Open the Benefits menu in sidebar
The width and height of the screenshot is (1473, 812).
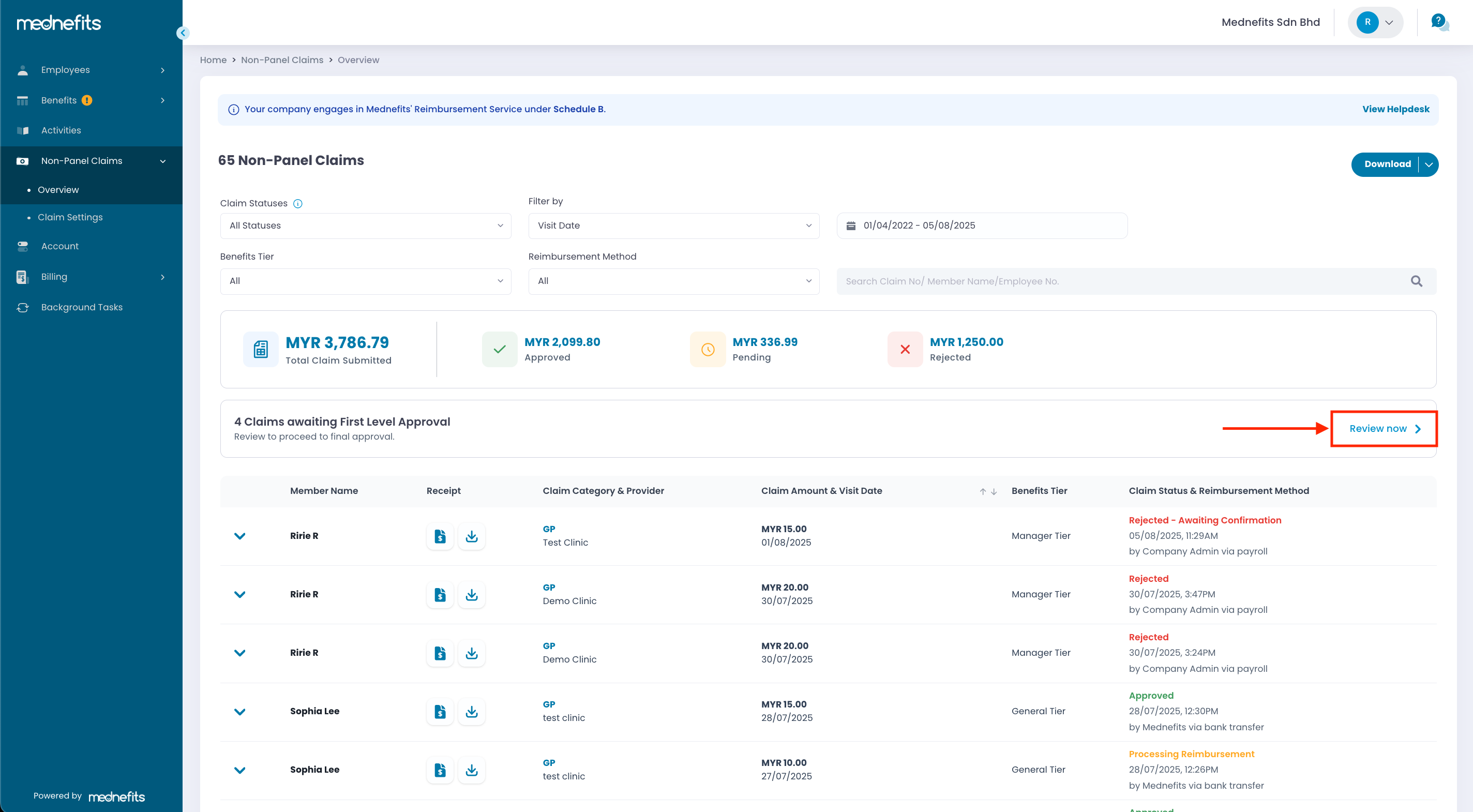(x=92, y=100)
